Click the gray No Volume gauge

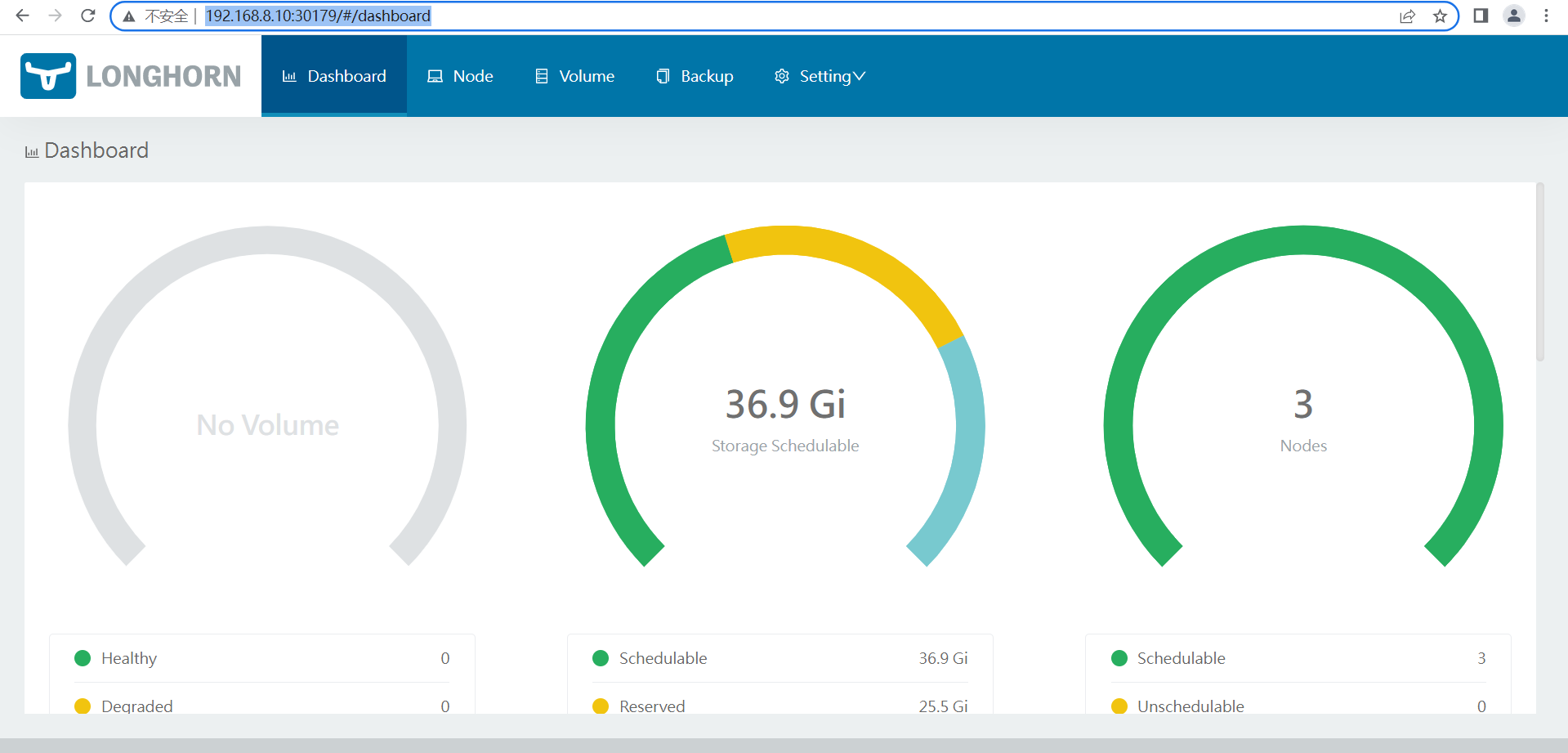pyautogui.click(x=267, y=240)
